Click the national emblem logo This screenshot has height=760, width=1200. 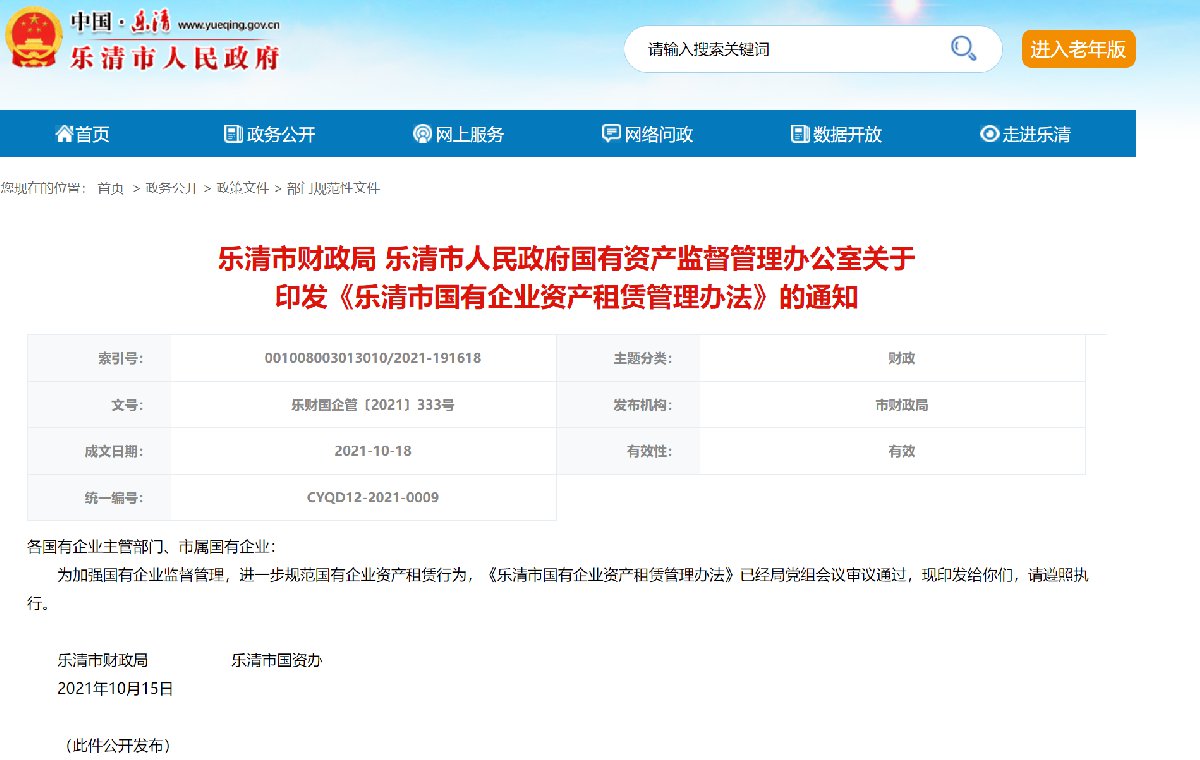(x=32, y=40)
